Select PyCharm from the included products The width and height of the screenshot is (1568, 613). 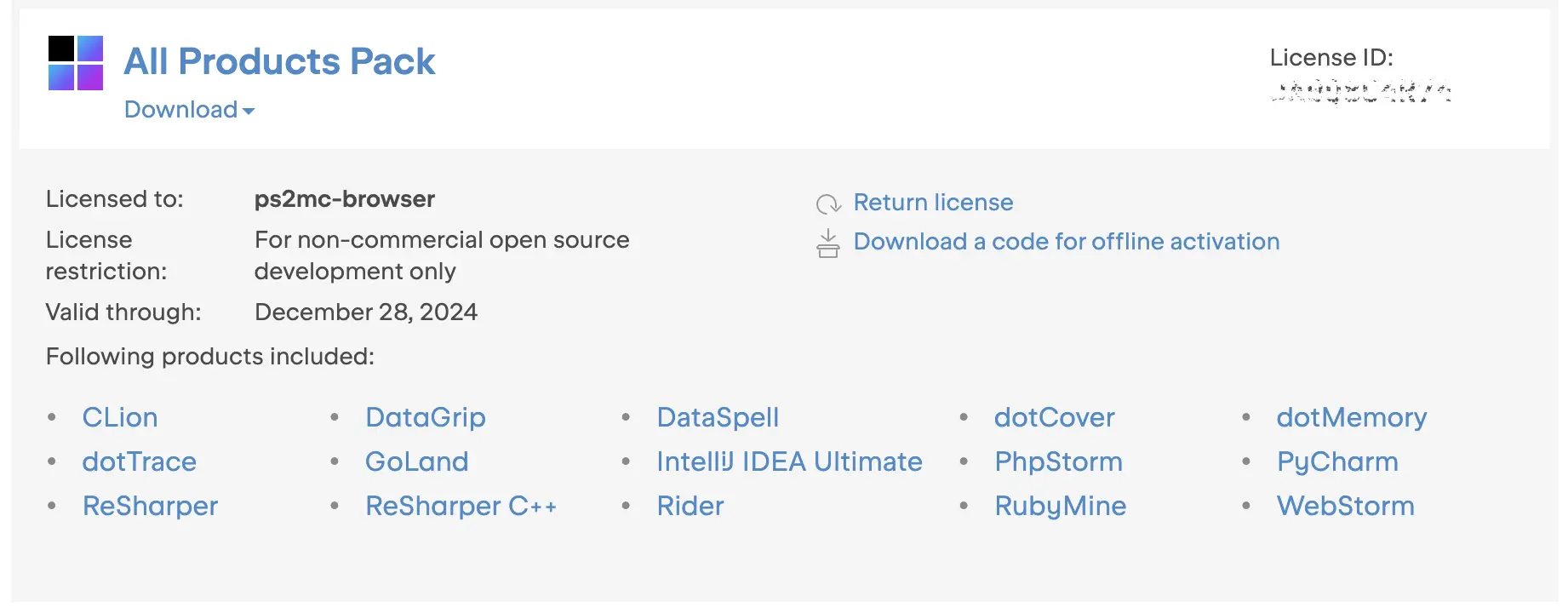pyautogui.click(x=1336, y=461)
